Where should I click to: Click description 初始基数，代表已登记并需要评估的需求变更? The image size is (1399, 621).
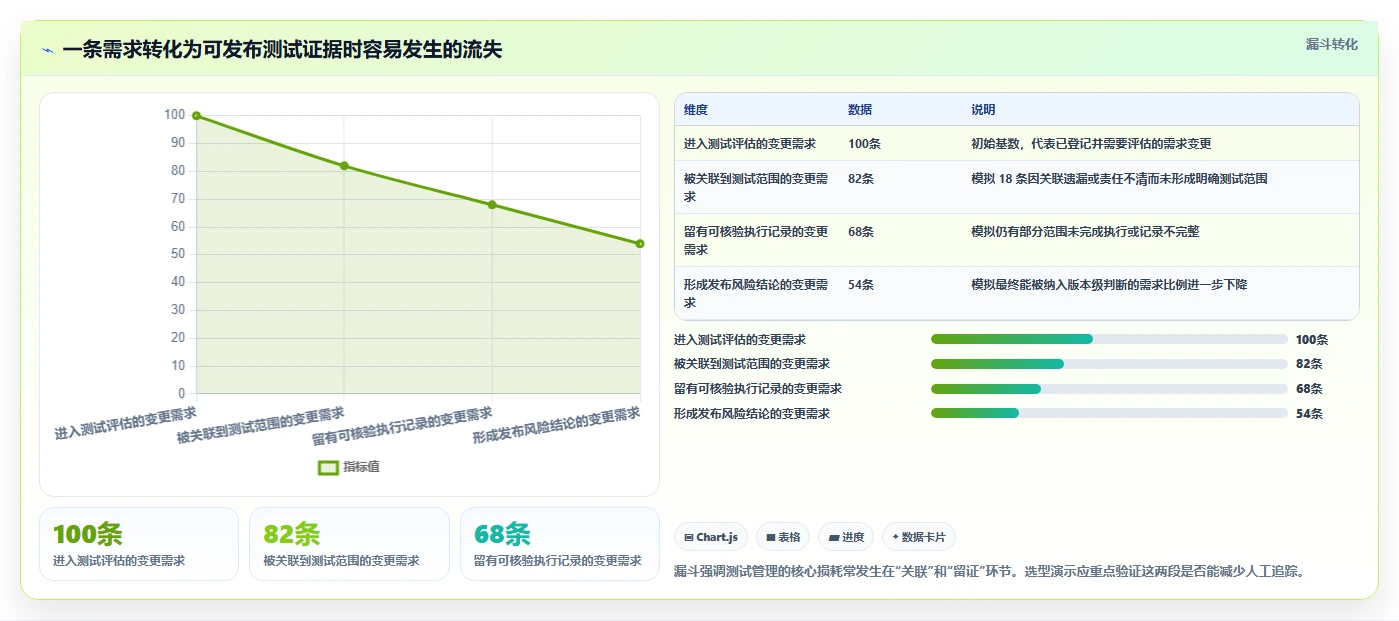point(1091,144)
